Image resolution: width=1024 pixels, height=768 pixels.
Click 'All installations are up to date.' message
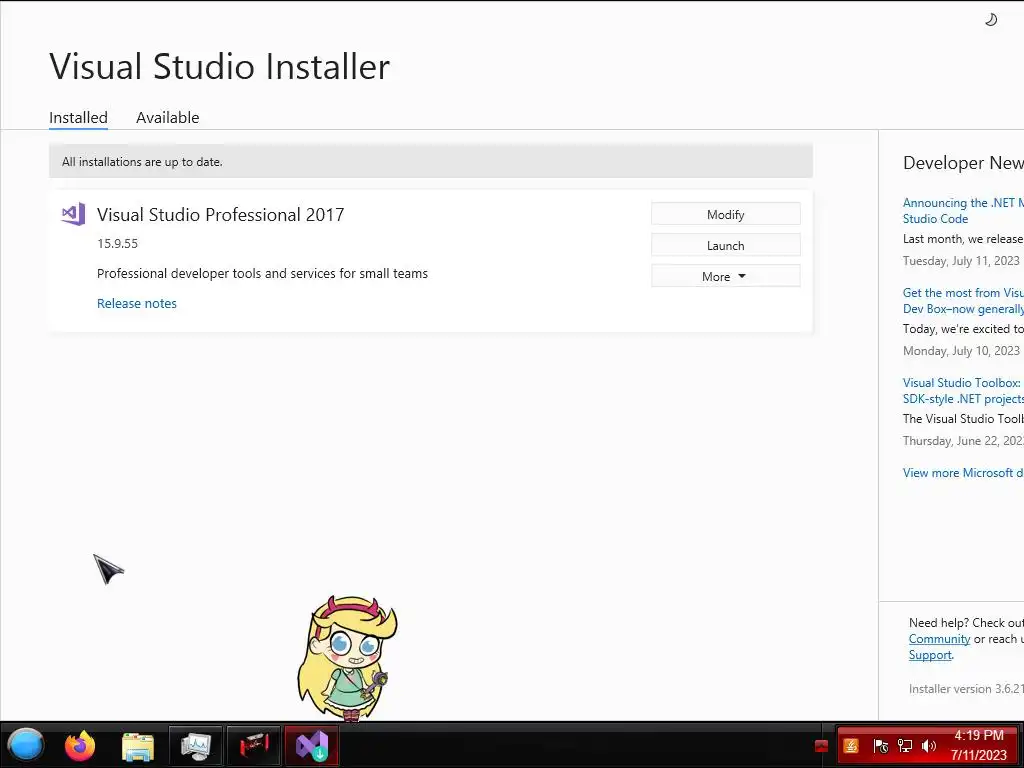(x=142, y=162)
